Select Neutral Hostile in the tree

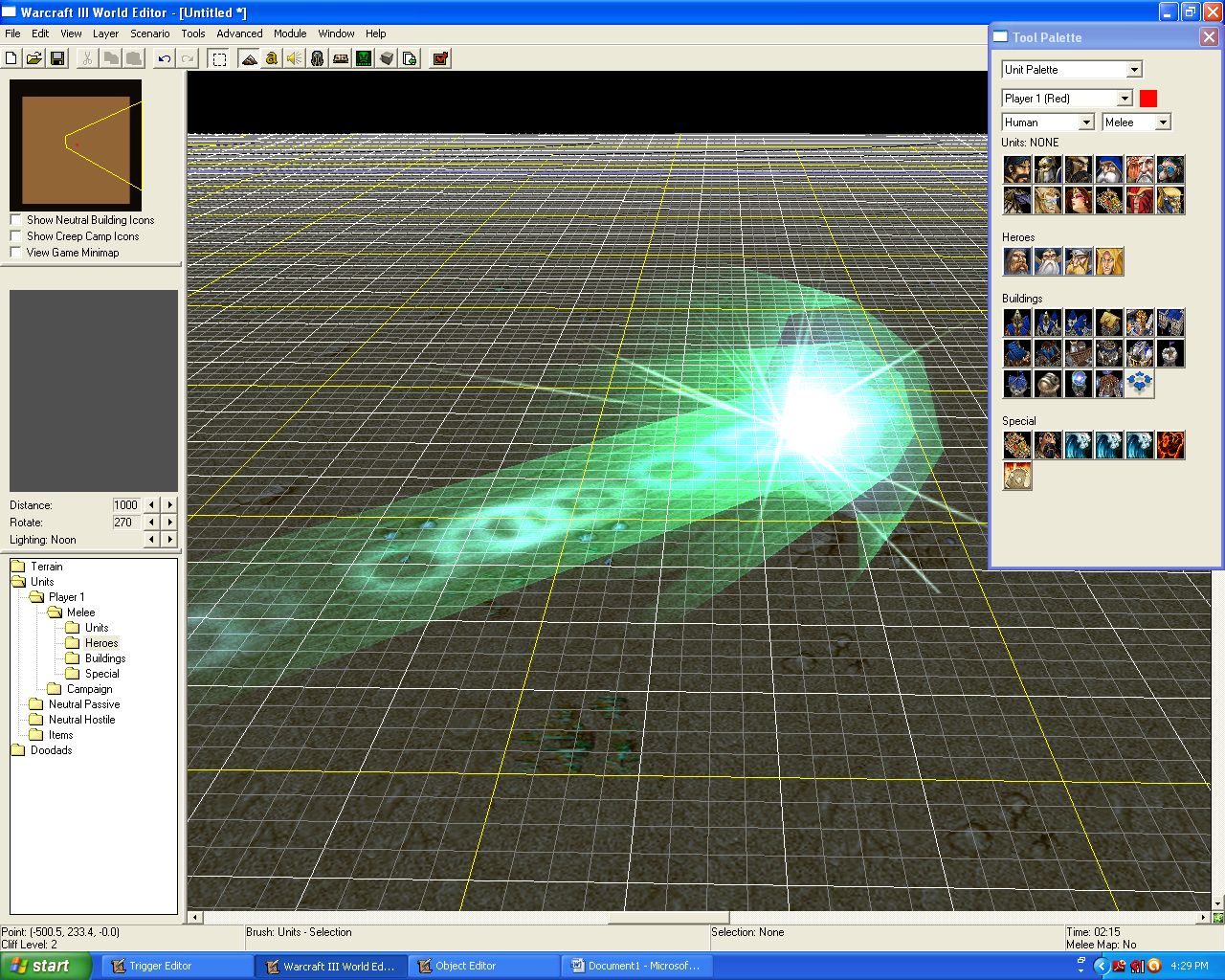coord(81,720)
